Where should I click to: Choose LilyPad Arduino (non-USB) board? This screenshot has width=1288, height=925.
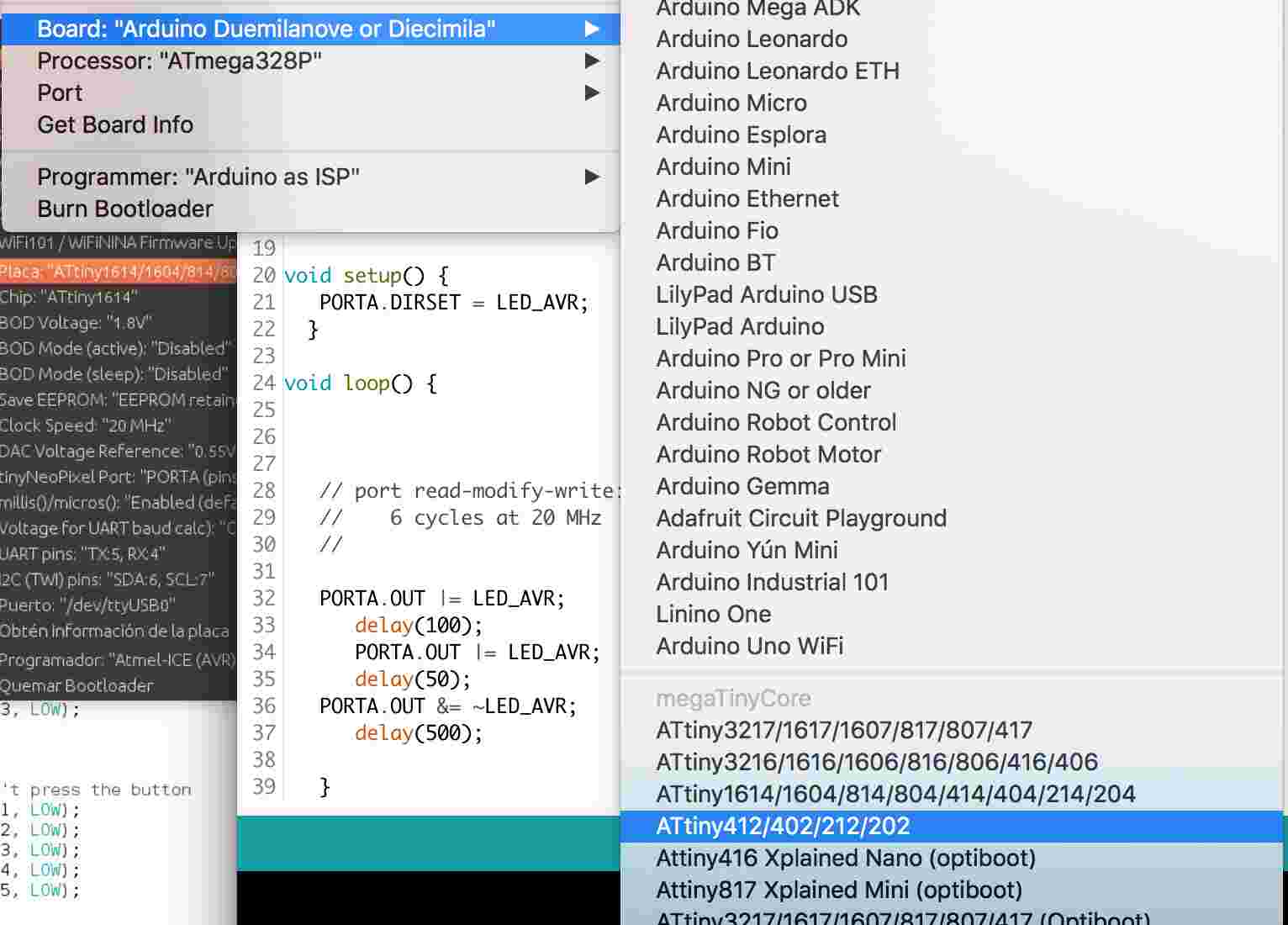pyautogui.click(x=952, y=326)
